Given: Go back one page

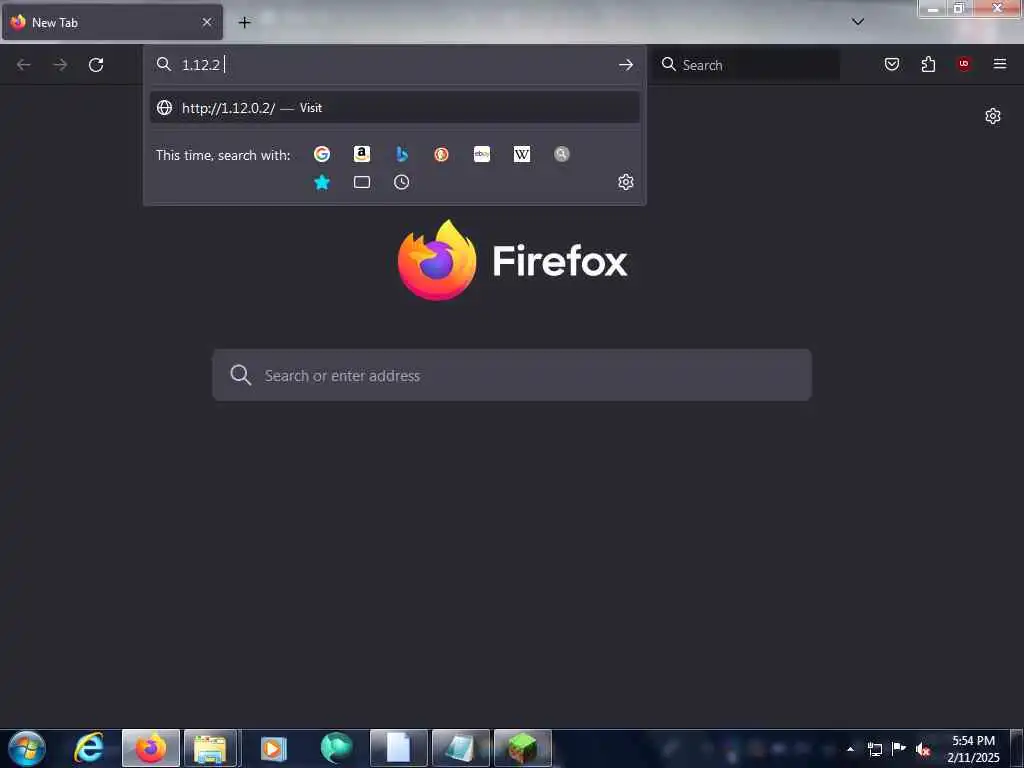Looking at the screenshot, I should pos(24,65).
